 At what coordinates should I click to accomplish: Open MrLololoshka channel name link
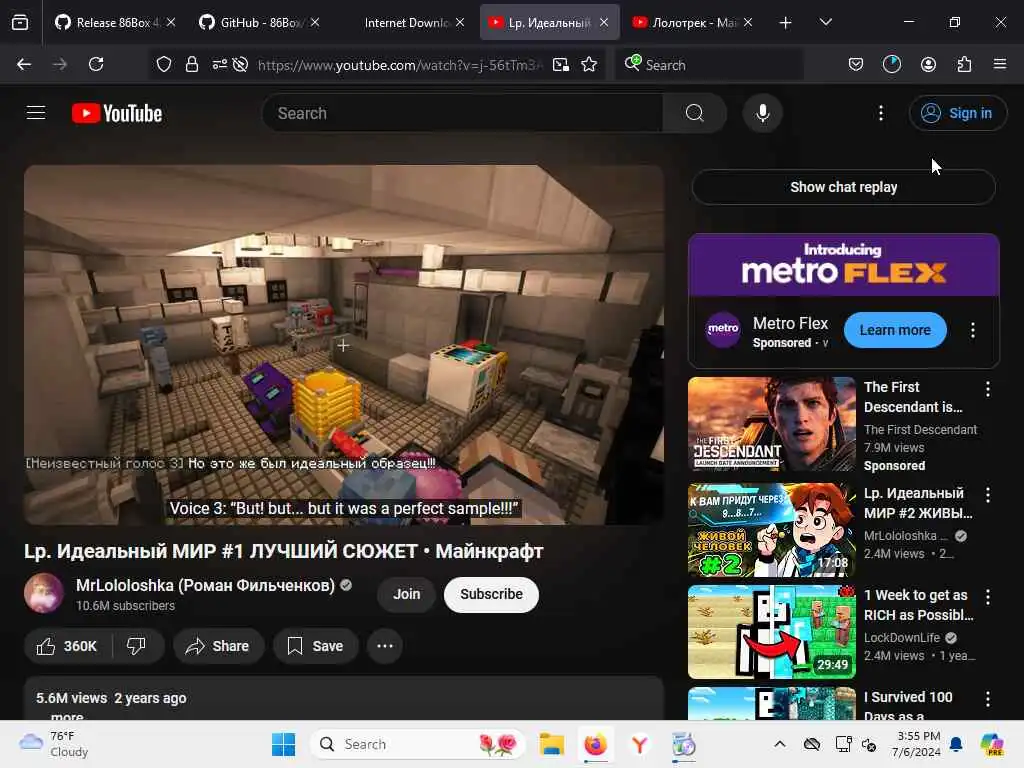point(205,585)
